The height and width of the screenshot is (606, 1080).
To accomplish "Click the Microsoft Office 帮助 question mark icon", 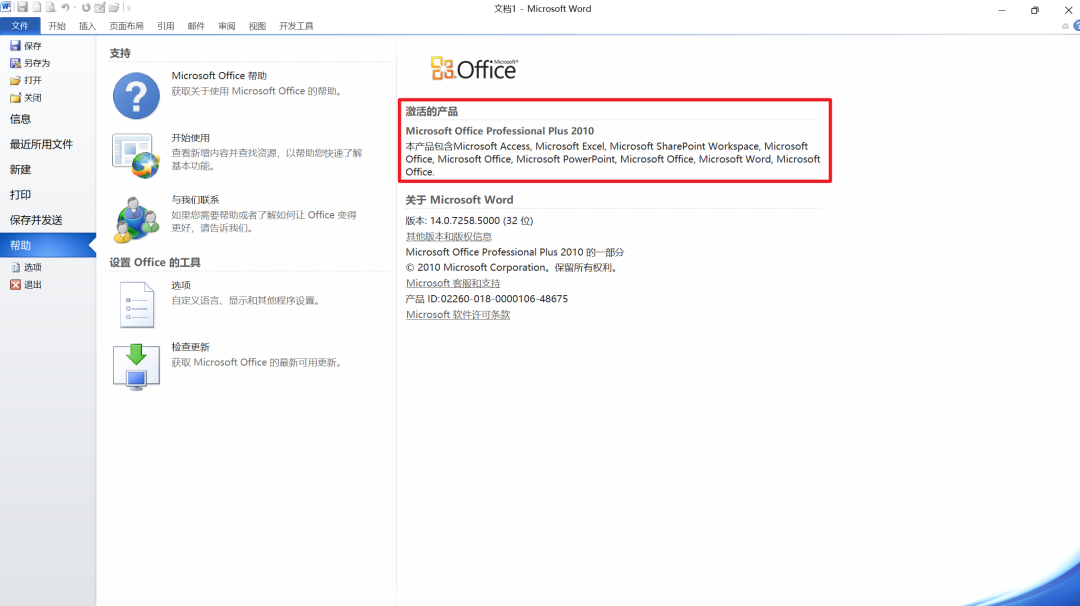I will click(x=136, y=96).
